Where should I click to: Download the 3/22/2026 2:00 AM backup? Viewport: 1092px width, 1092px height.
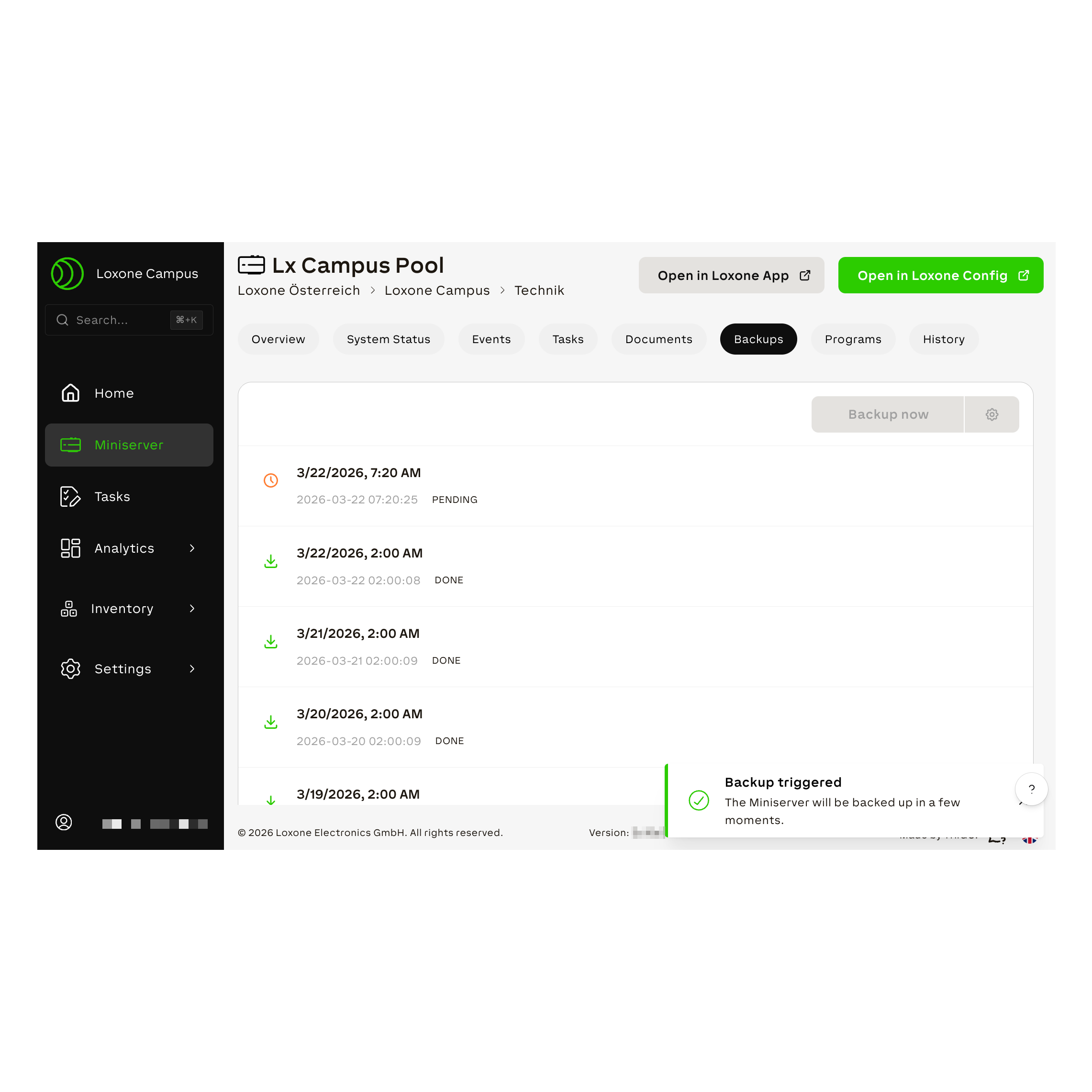coord(271,561)
